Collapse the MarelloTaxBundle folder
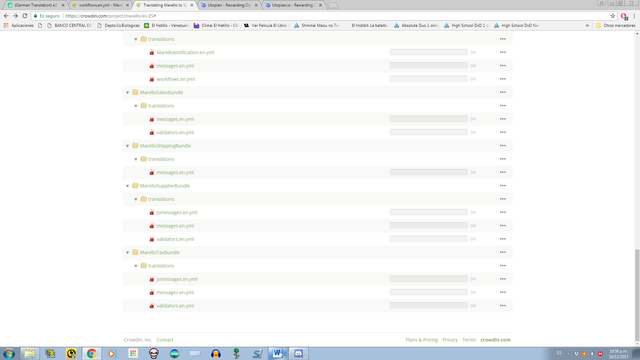 (127, 253)
